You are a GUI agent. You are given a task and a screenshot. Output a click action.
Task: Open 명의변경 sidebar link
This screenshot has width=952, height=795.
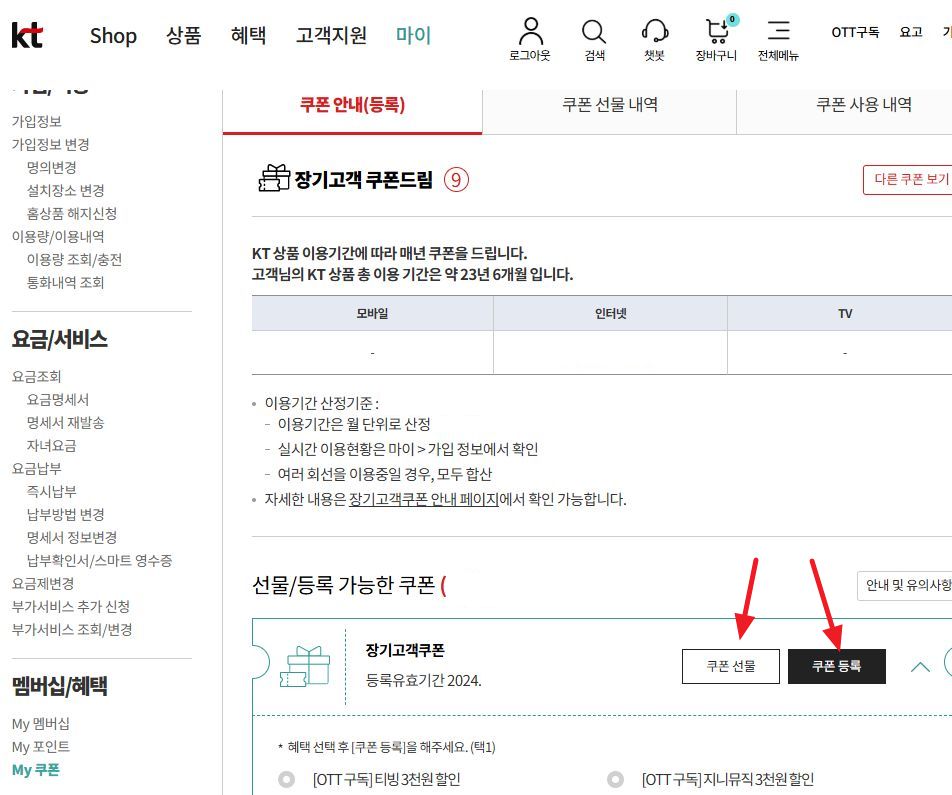coord(52,168)
